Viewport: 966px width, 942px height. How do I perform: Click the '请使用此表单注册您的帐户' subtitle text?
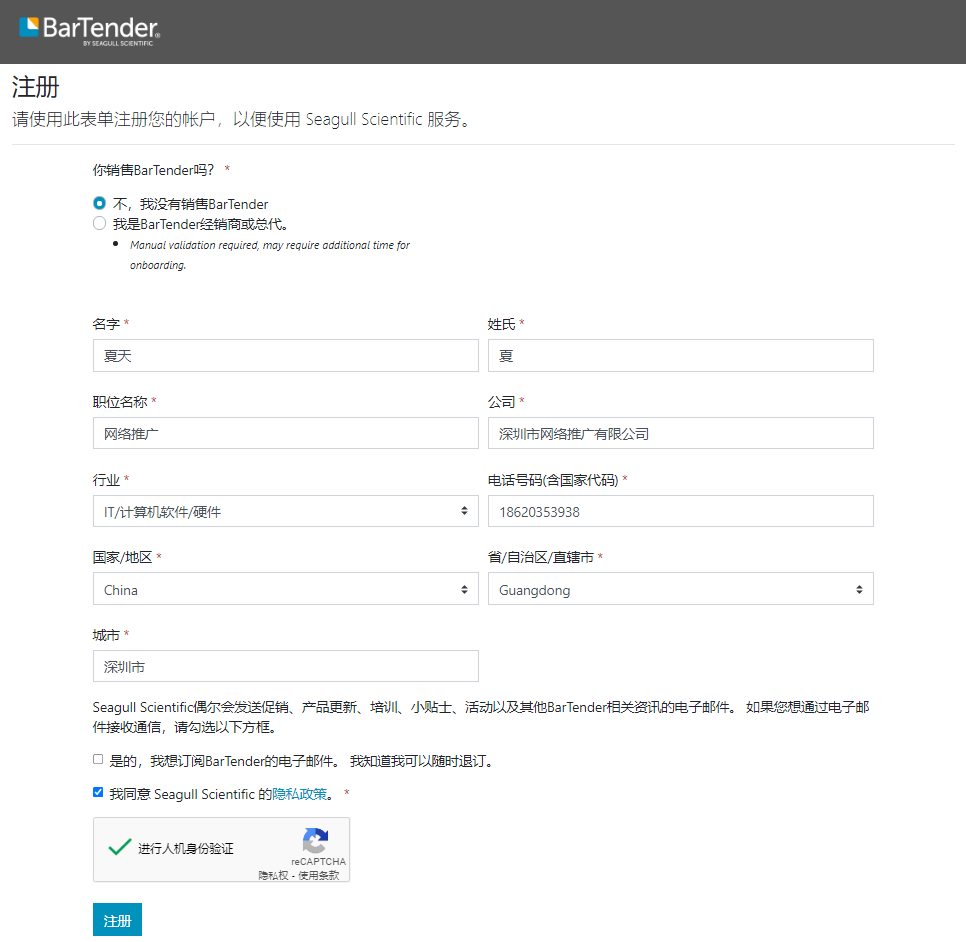pyautogui.click(x=242, y=119)
